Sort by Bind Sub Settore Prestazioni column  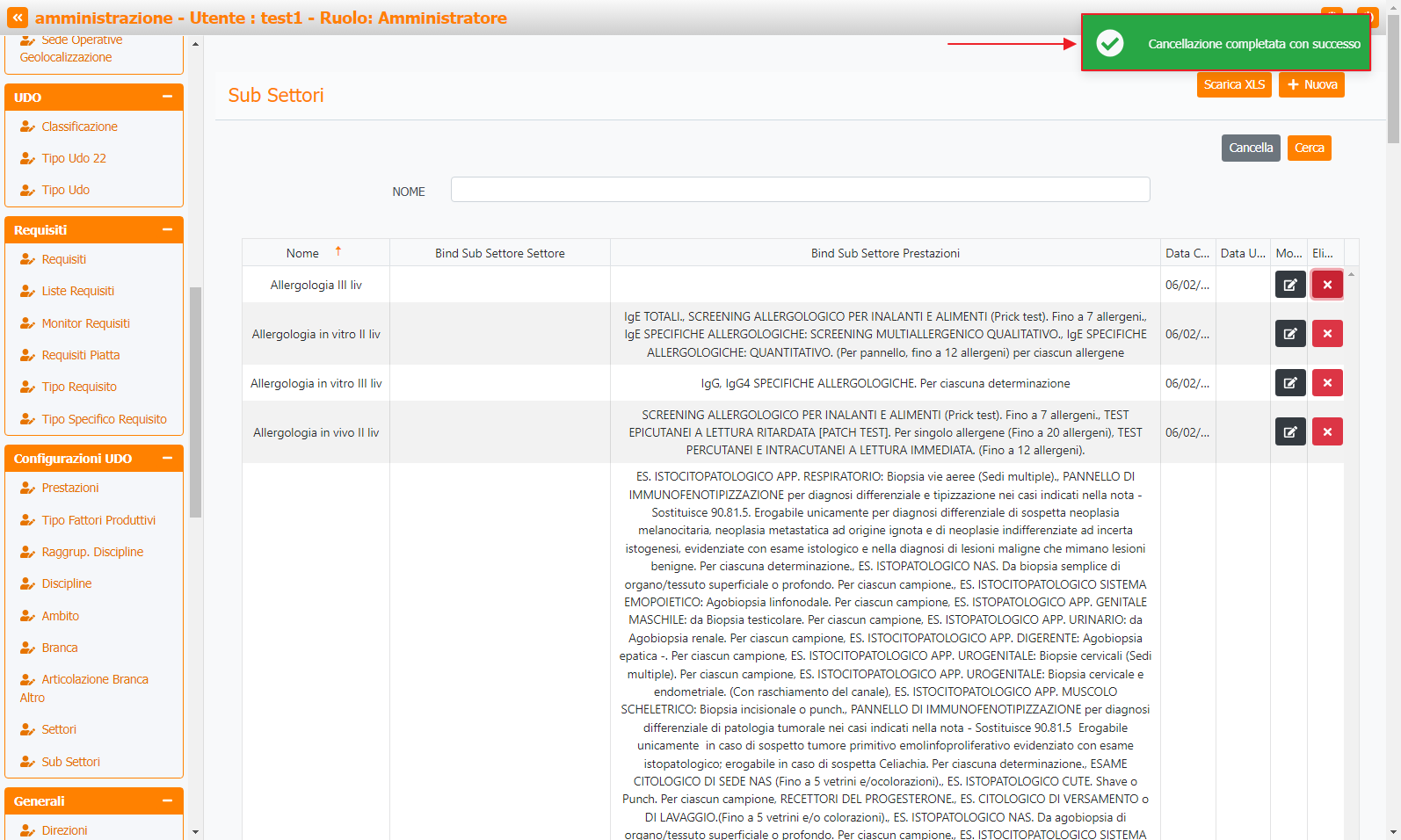pyautogui.click(x=884, y=253)
